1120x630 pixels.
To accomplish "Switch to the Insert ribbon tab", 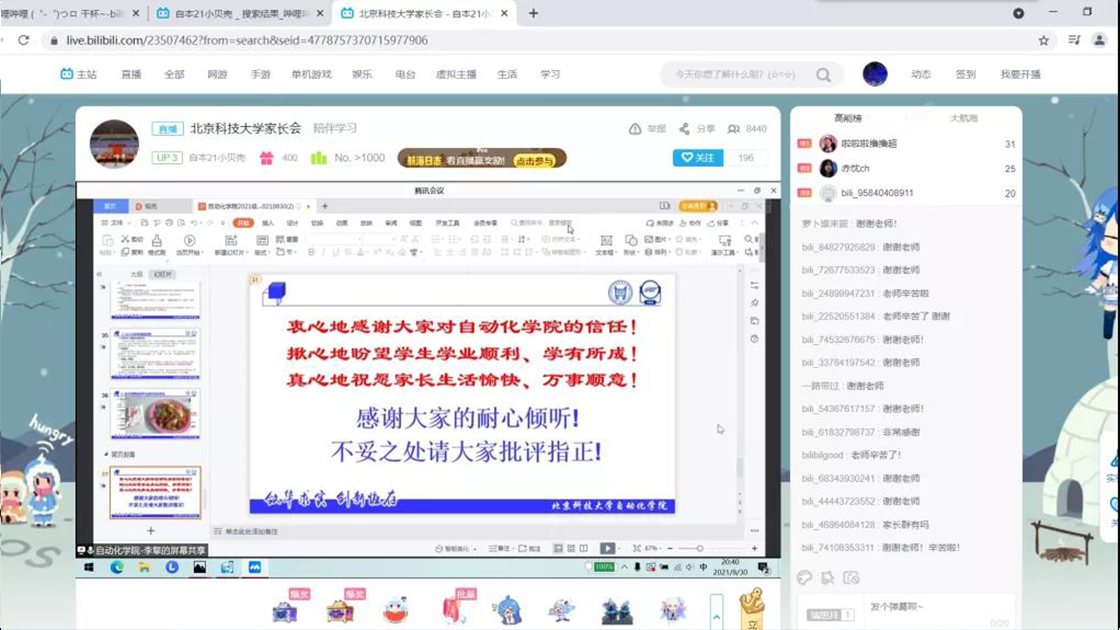I will [266, 222].
